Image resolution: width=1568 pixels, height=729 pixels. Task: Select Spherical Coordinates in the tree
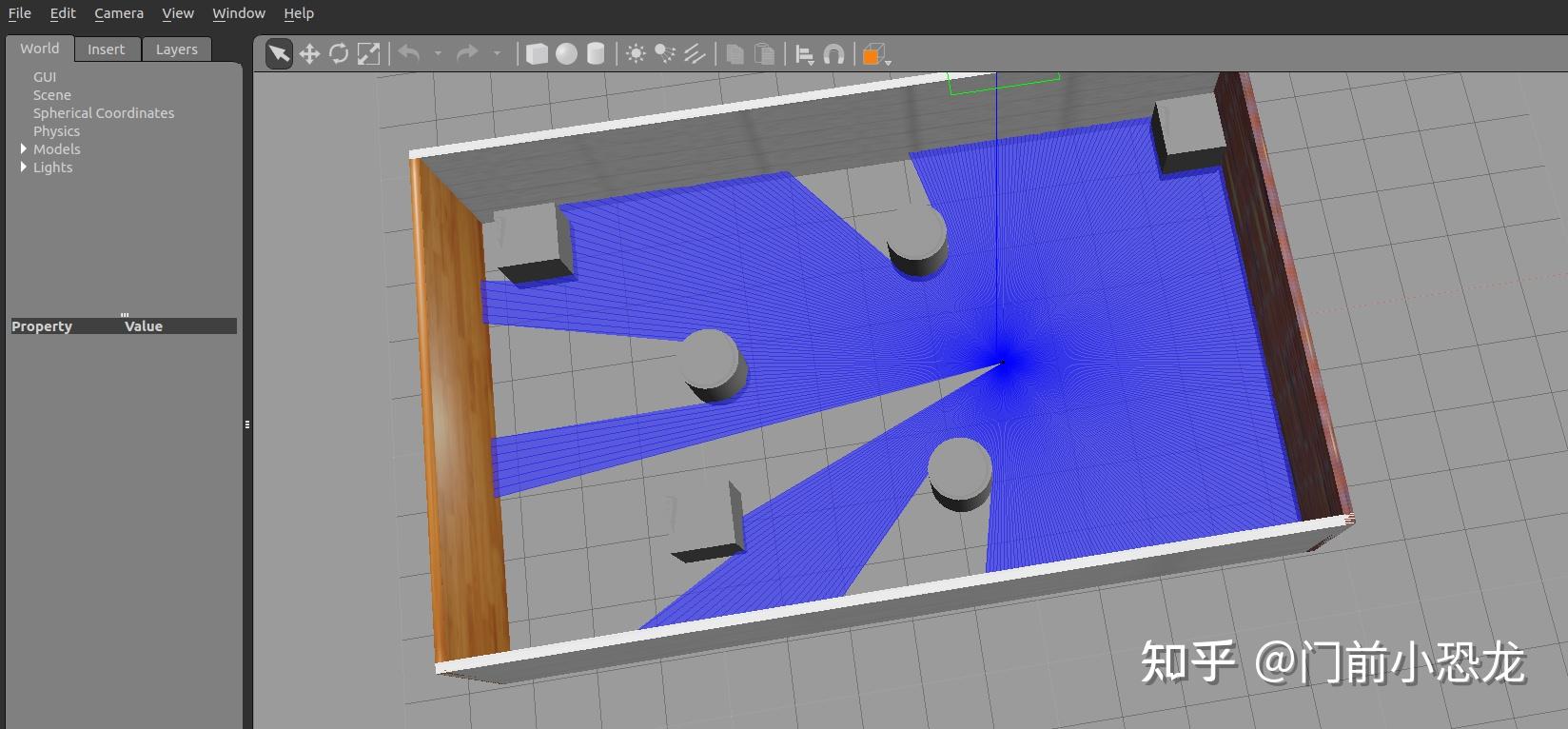click(x=104, y=113)
